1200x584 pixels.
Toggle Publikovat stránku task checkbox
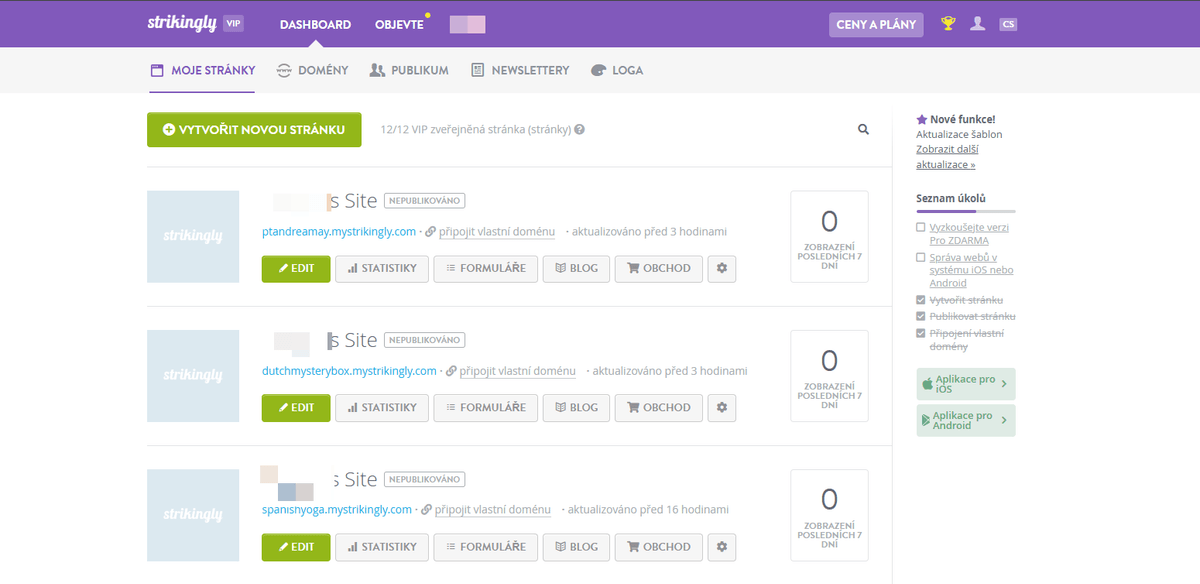click(921, 316)
